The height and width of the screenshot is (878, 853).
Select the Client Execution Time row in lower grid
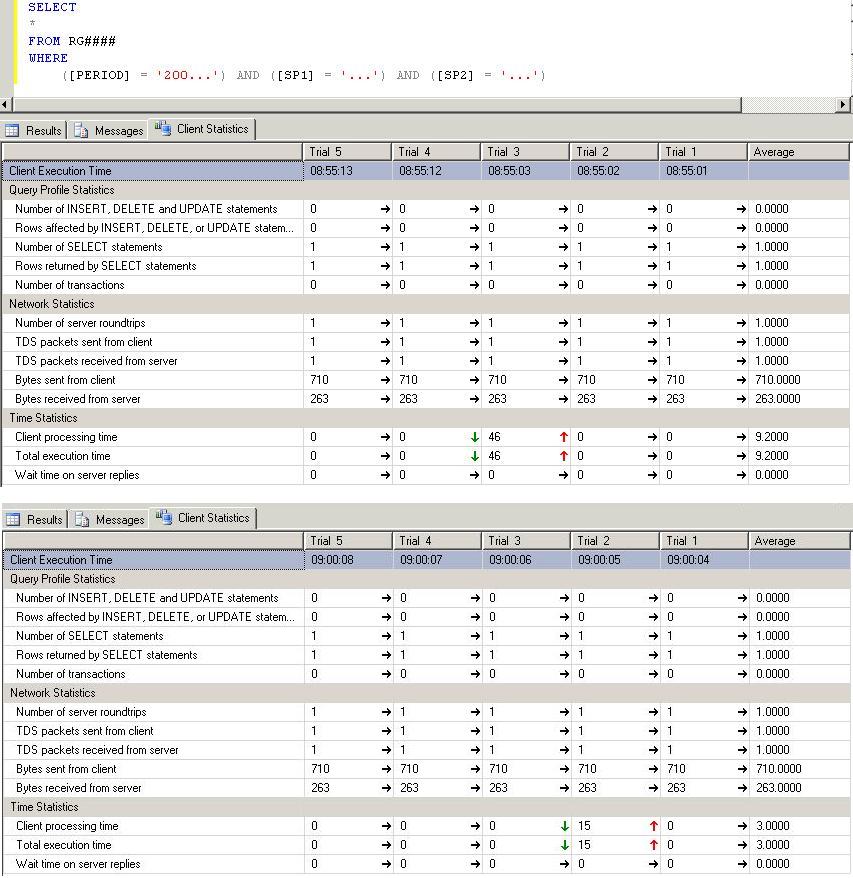pyautogui.click(x=152, y=560)
